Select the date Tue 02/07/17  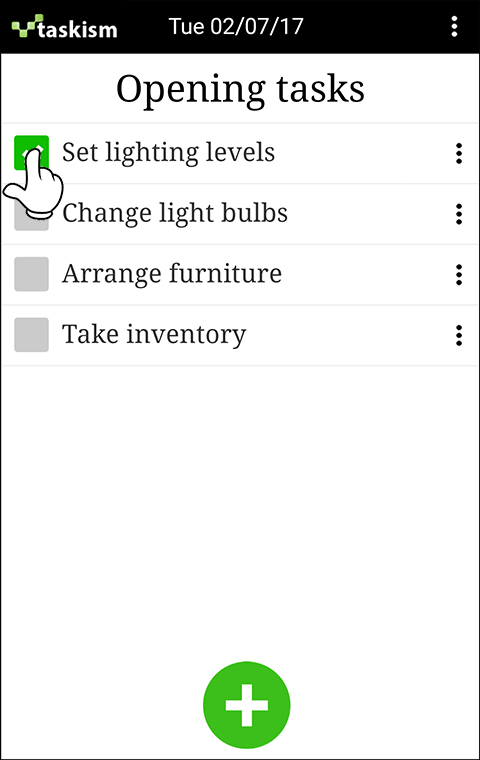(236, 26)
